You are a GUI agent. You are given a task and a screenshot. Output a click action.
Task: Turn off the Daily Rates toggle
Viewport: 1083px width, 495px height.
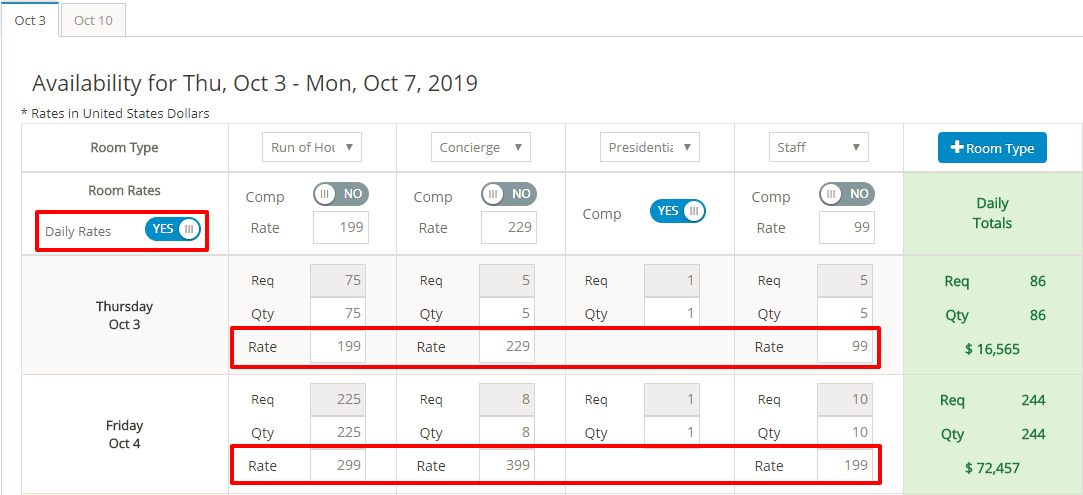click(173, 229)
